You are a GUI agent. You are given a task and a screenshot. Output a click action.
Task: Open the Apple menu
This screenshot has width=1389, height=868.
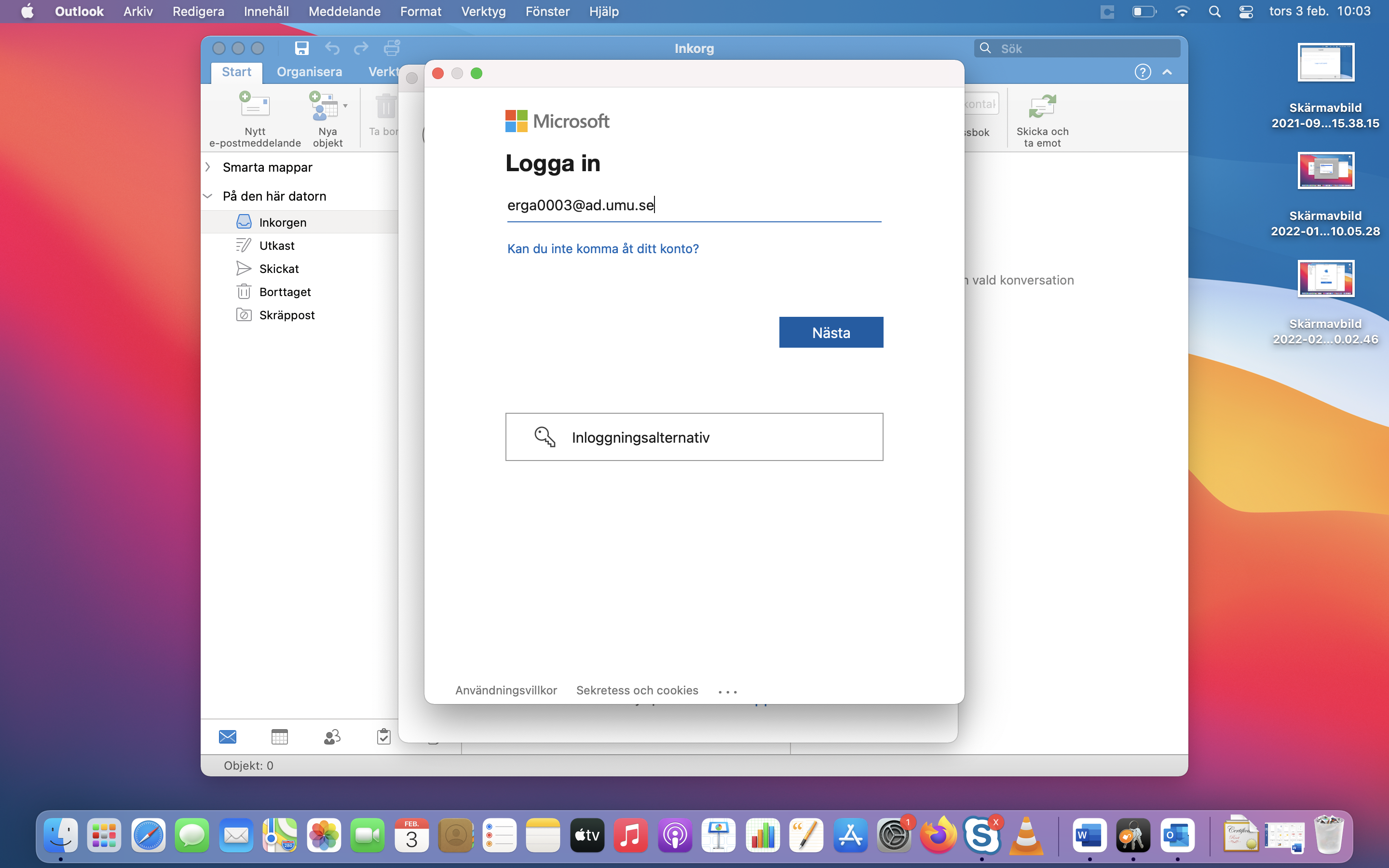pos(27,12)
